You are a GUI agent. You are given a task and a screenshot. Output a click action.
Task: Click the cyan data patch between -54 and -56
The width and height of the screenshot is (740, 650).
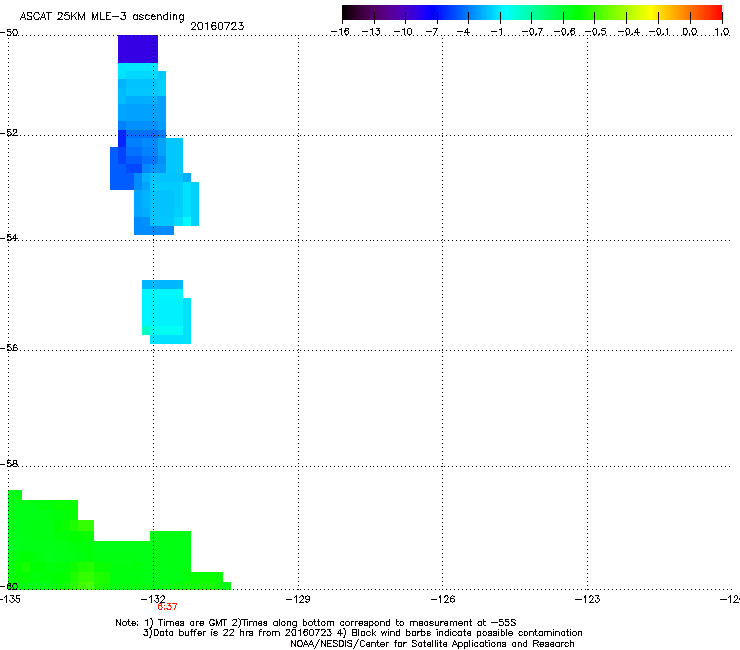[166, 312]
